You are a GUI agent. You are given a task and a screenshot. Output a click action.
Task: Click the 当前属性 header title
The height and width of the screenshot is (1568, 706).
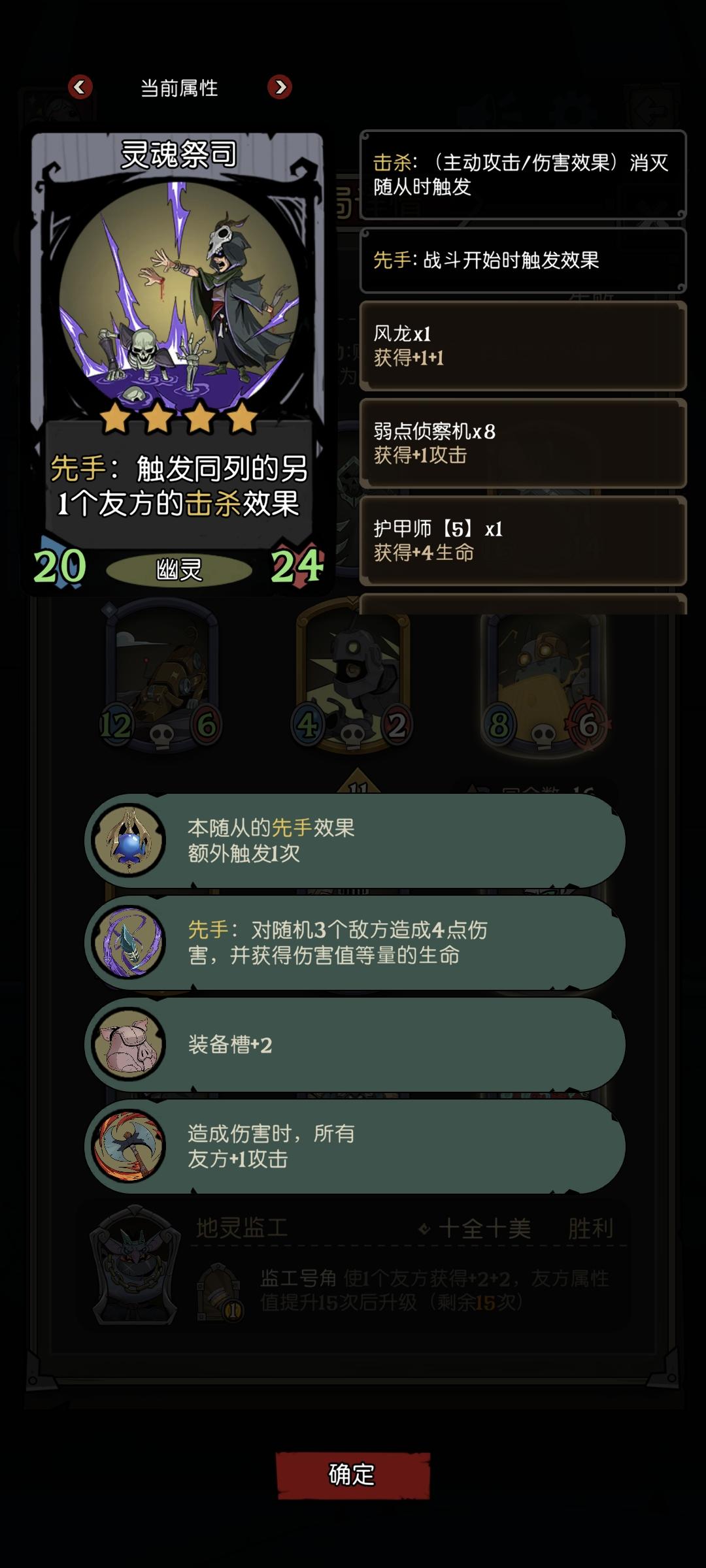179,88
